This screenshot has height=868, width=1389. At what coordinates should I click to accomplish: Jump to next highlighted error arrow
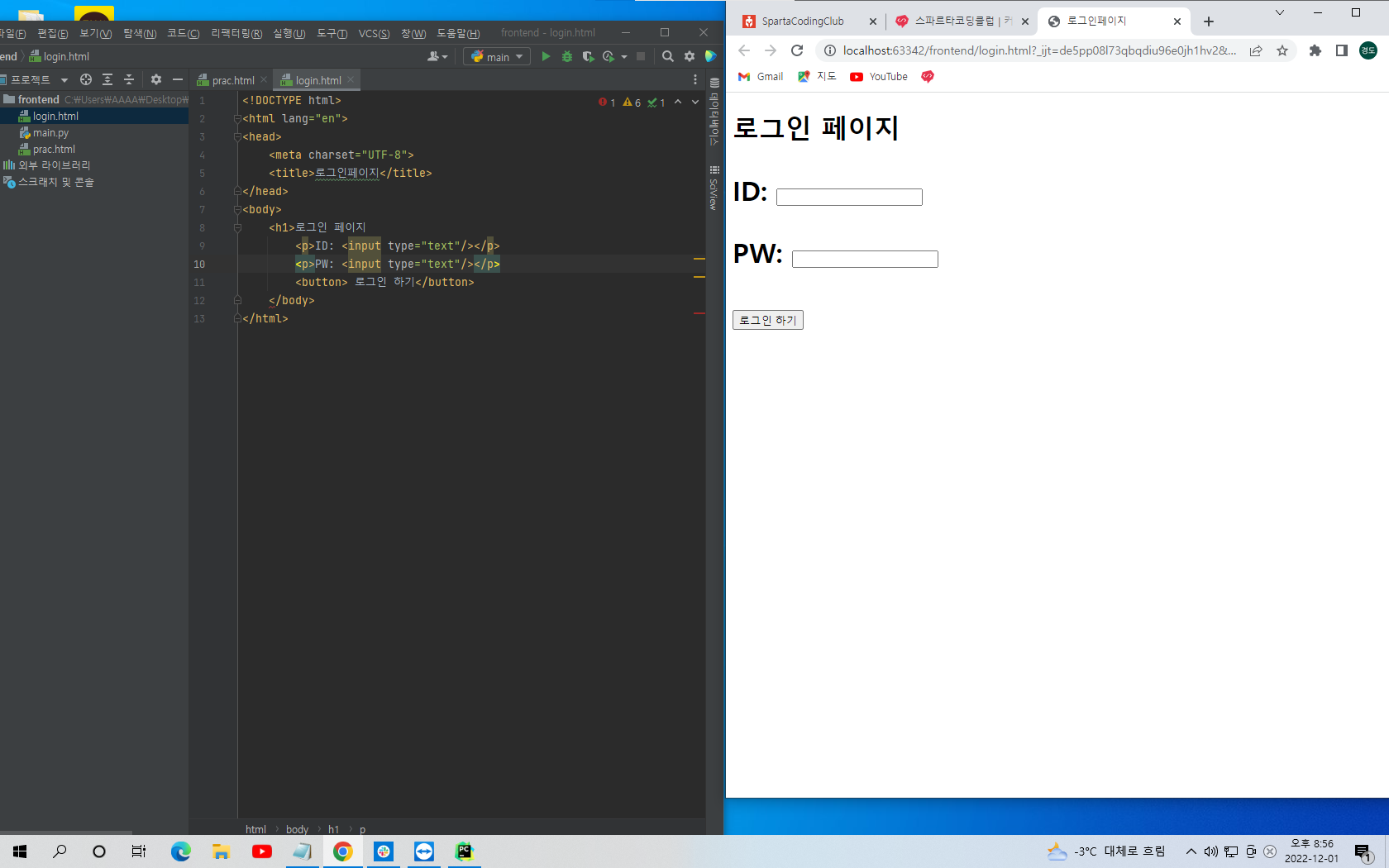click(x=695, y=102)
